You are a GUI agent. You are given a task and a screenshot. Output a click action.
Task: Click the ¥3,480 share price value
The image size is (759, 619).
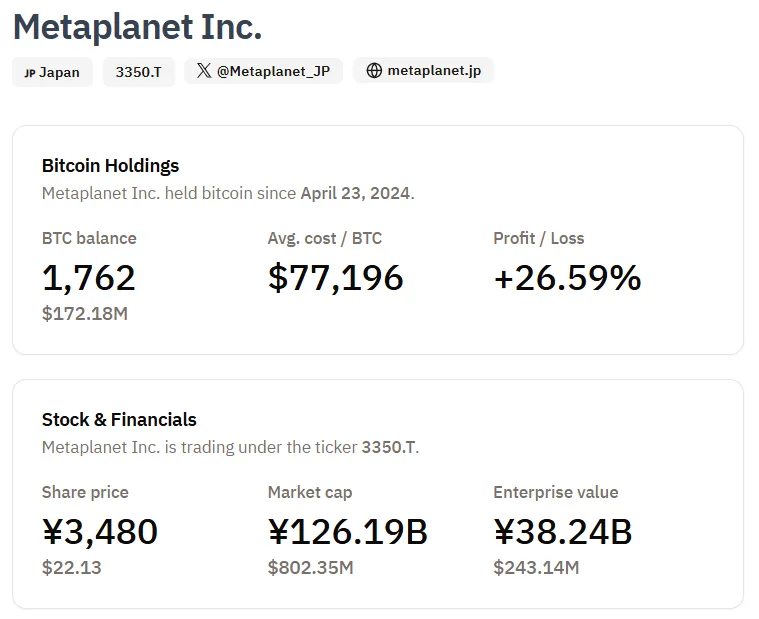[x=100, y=531]
